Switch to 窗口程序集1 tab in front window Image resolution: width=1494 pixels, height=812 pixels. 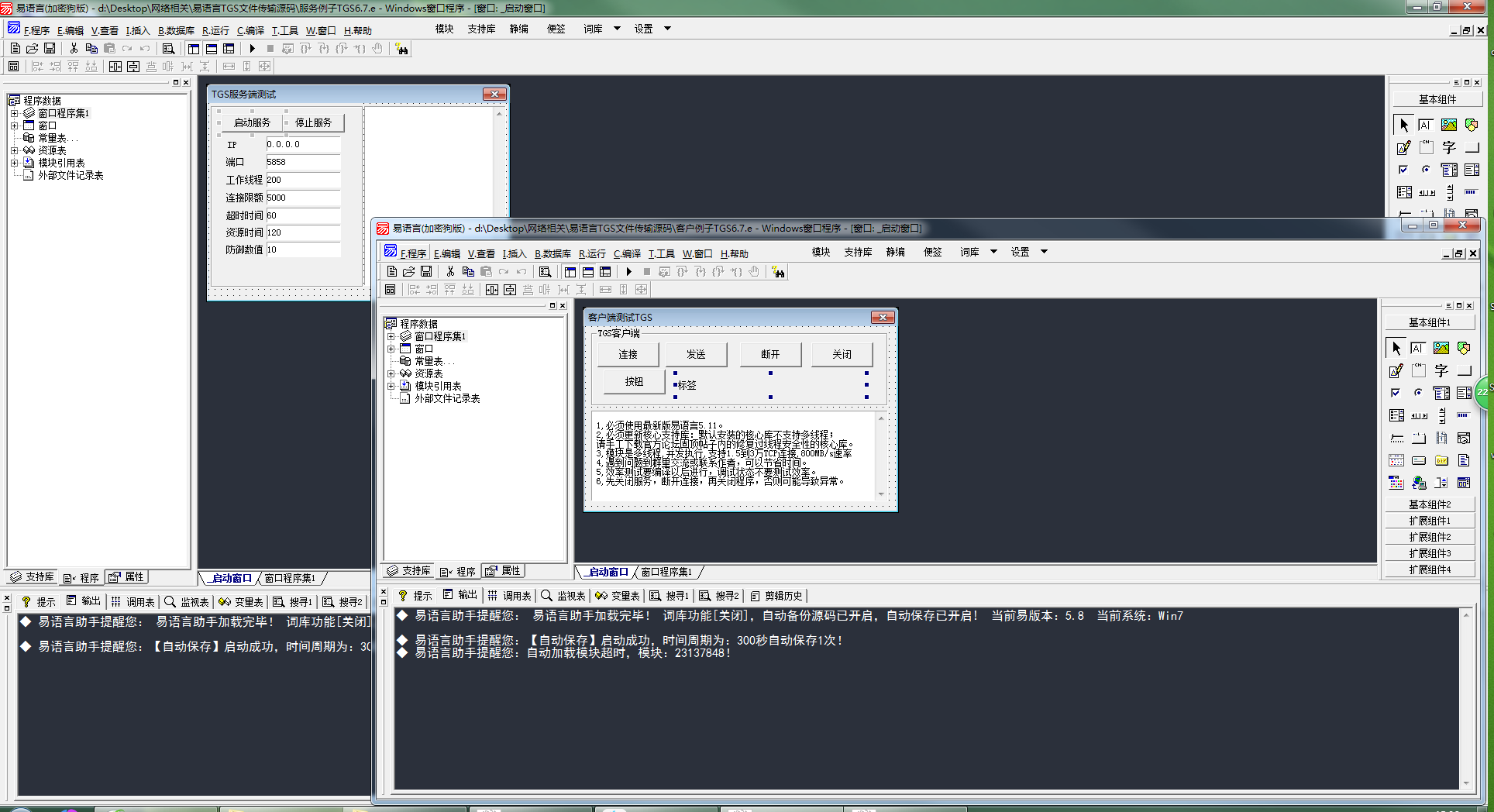click(668, 572)
